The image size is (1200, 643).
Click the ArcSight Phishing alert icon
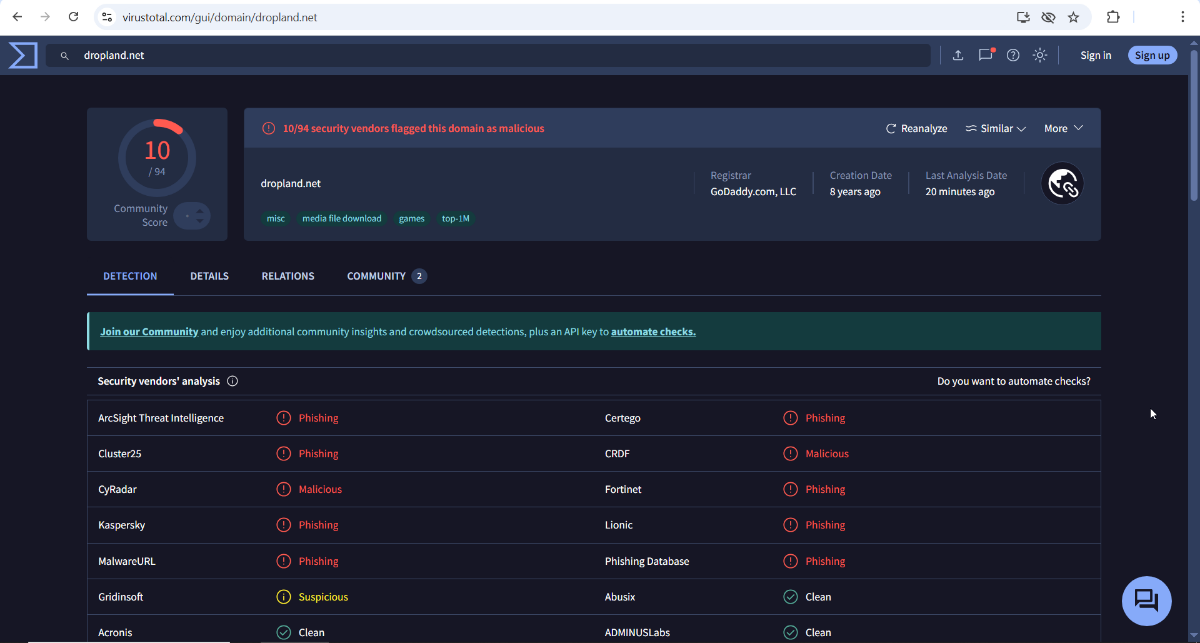284,418
